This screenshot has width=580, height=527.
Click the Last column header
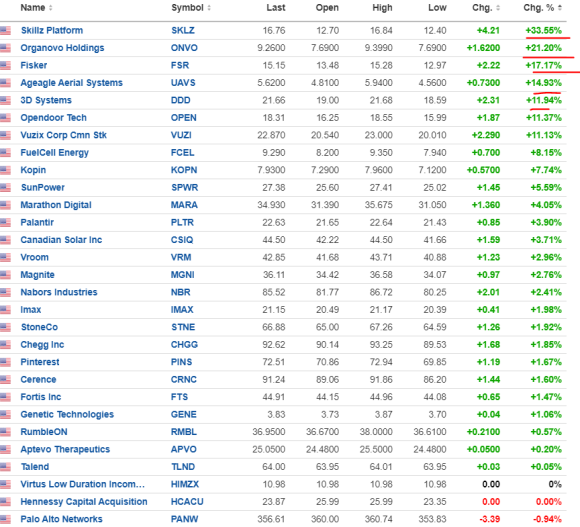(276, 8)
